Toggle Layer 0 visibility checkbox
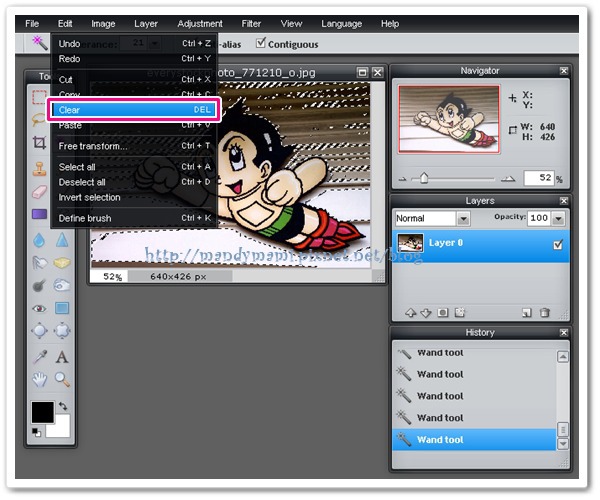Screen dimensions: 600x500 (558, 244)
